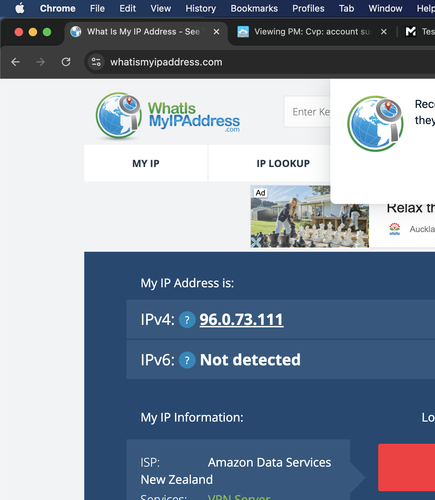This screenshot has width=435, height=500.
Task: Click the forward navigation arrow
Action: point(40,62)
